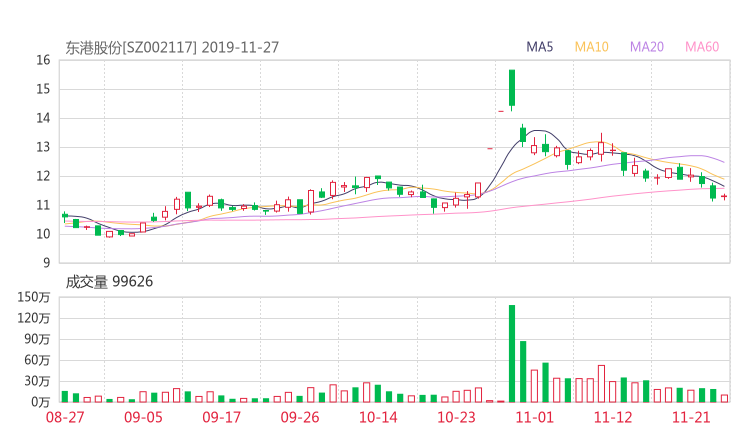This screenshot has height=440, width=740.
Task: Click the price axis value 13
Action: (43, 147)
